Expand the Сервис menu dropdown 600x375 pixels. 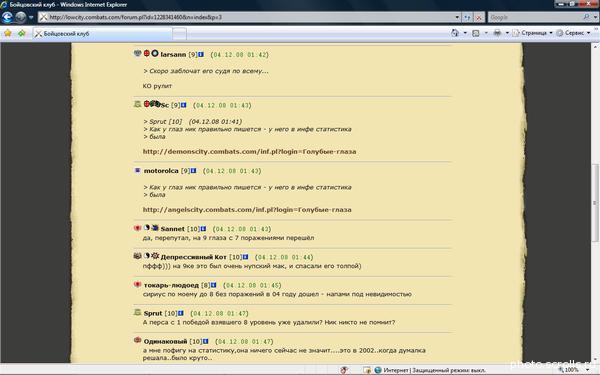[589, 33]
